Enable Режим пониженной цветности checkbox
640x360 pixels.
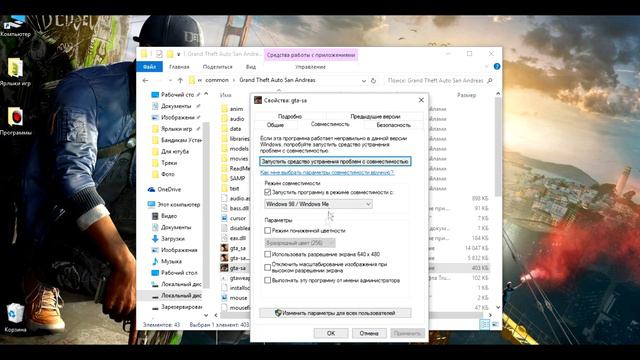pos(267,231)
